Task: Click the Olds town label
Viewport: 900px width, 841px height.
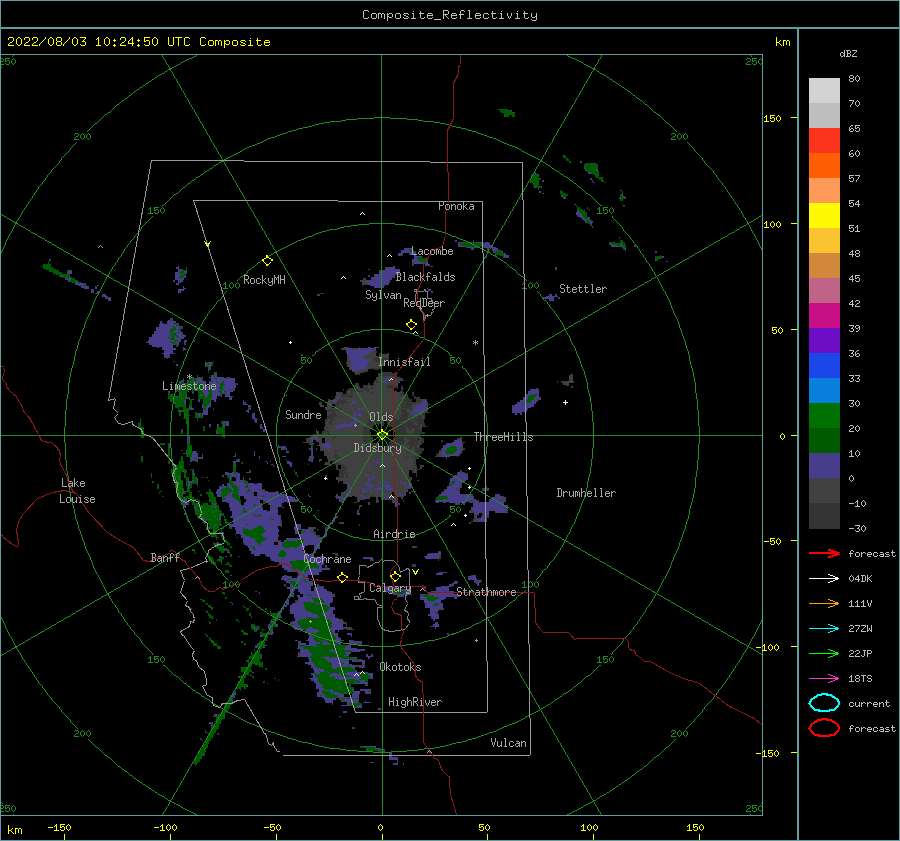Action: pyautogui.click(x=381, y=417)
